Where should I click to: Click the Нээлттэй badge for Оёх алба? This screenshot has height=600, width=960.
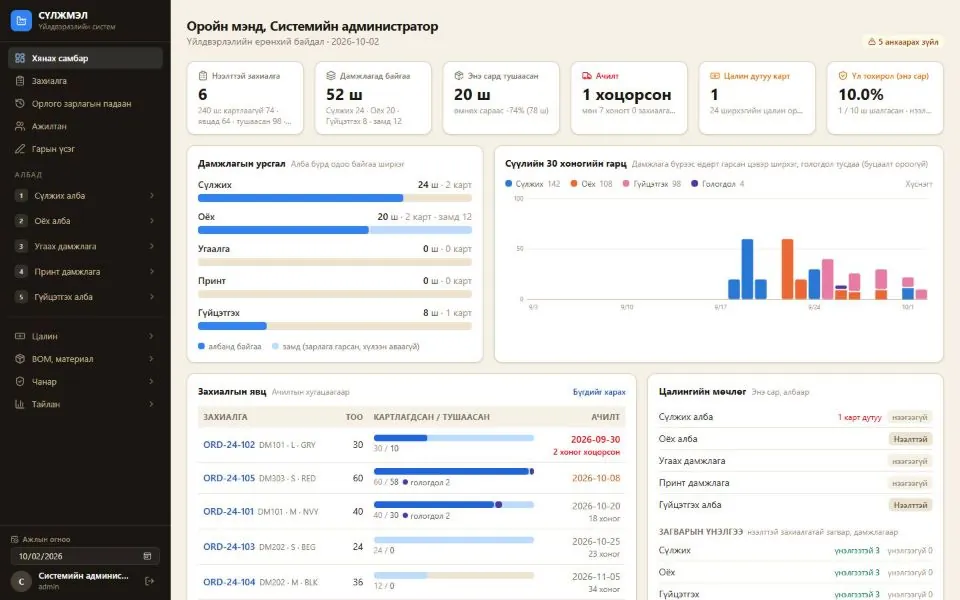pyautogui.click(x=910, y=439)
